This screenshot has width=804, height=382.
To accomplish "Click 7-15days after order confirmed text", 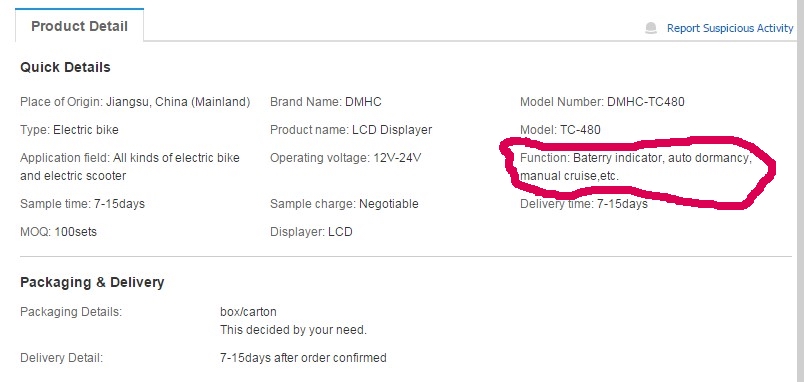I will (303, 357).
